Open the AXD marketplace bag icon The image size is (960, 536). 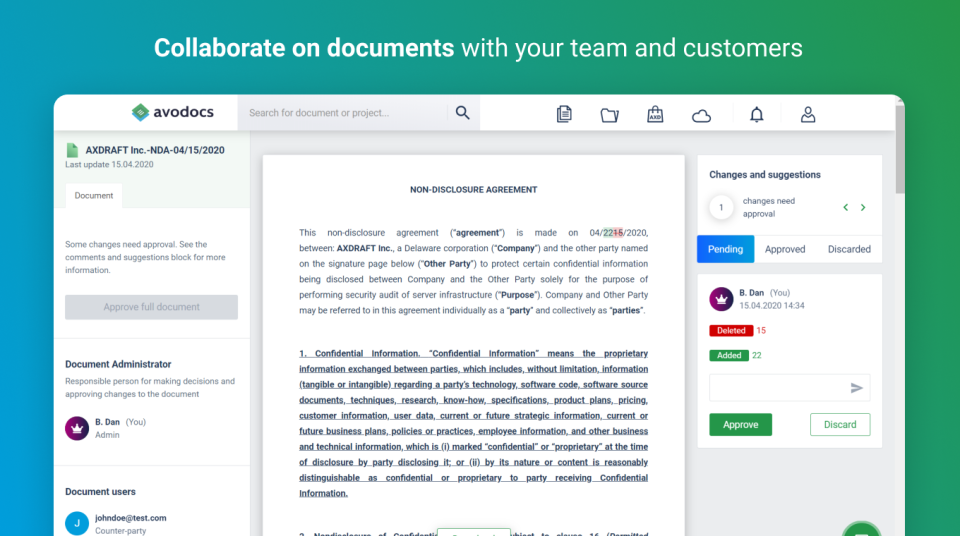tap(655, 114)
